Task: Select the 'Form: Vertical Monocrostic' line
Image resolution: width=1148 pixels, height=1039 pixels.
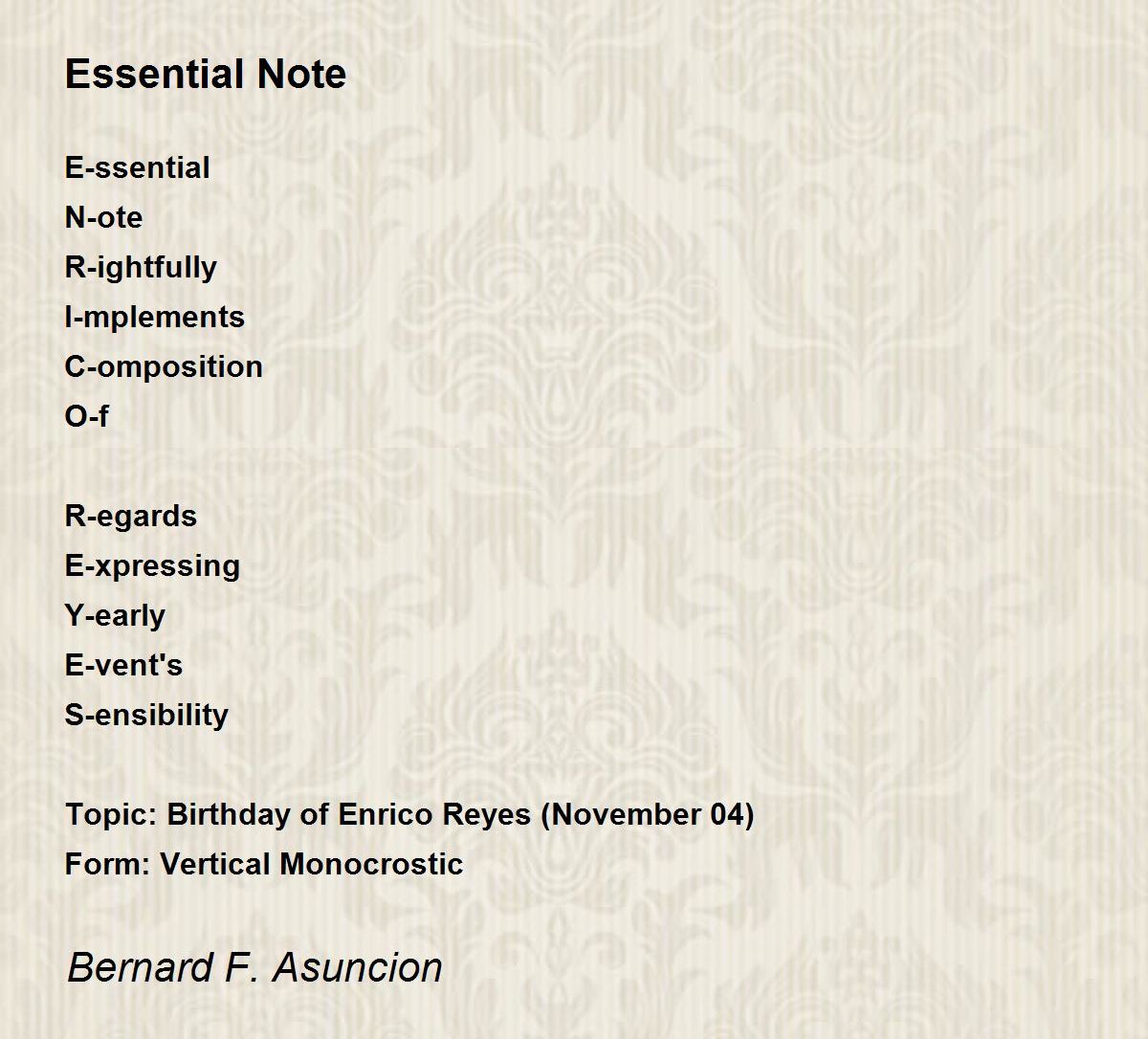Action: [x=264, y=864]
